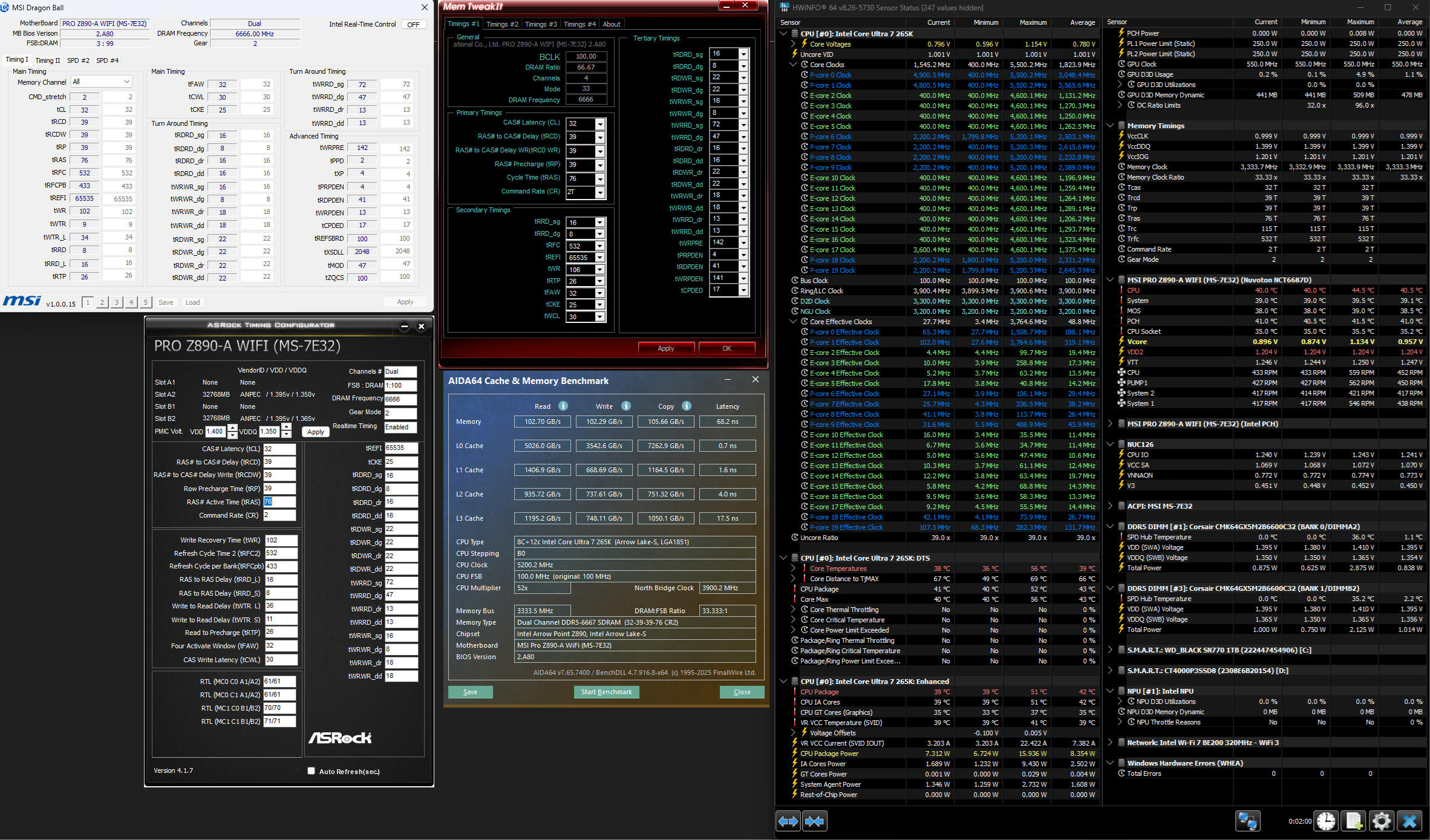
Task: Click thermometer icon beside CPU IA Cores
Action: click(x=795, y=702)
